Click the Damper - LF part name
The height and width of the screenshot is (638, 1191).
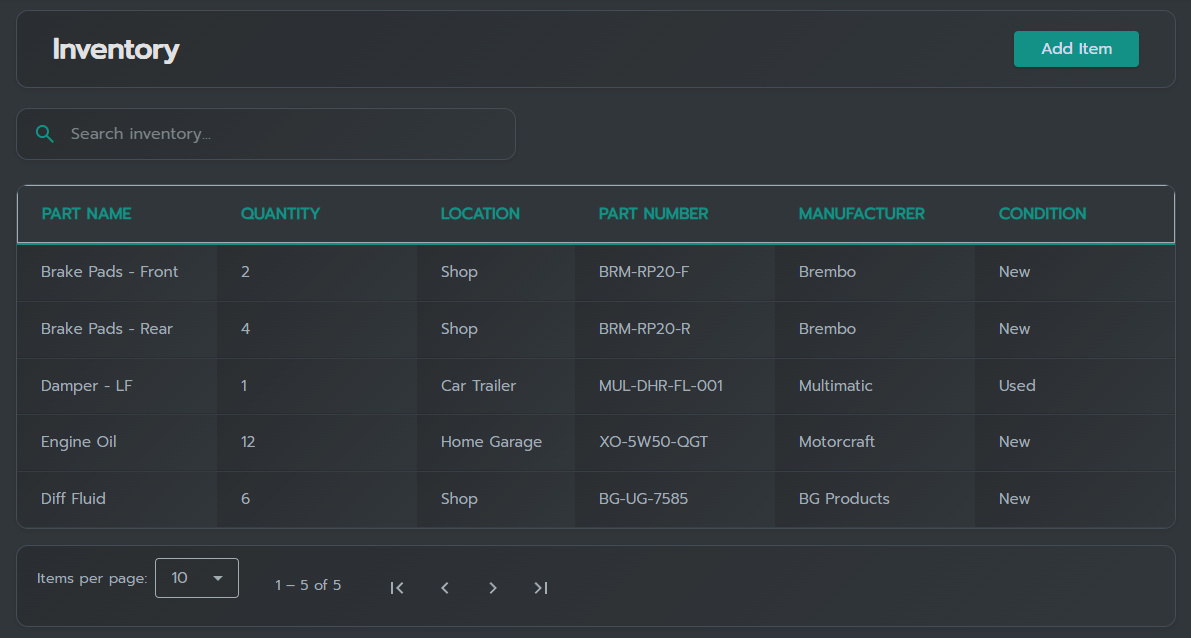click(x=87, y=386)
